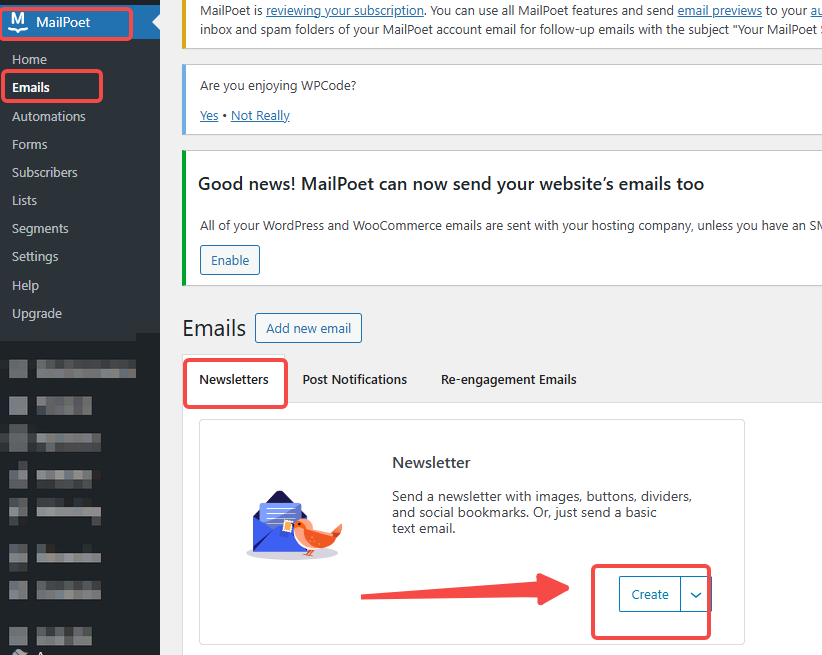Answer Yes to the WPCode survey
The width and height of the screenshot is (822, 655).
209,115
